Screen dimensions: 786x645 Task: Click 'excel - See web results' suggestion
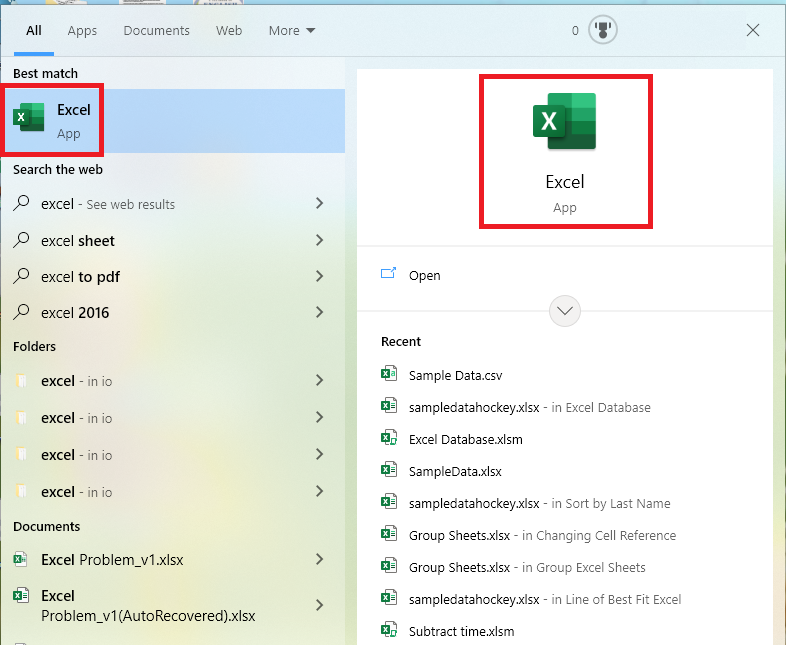tap(108, 204)
